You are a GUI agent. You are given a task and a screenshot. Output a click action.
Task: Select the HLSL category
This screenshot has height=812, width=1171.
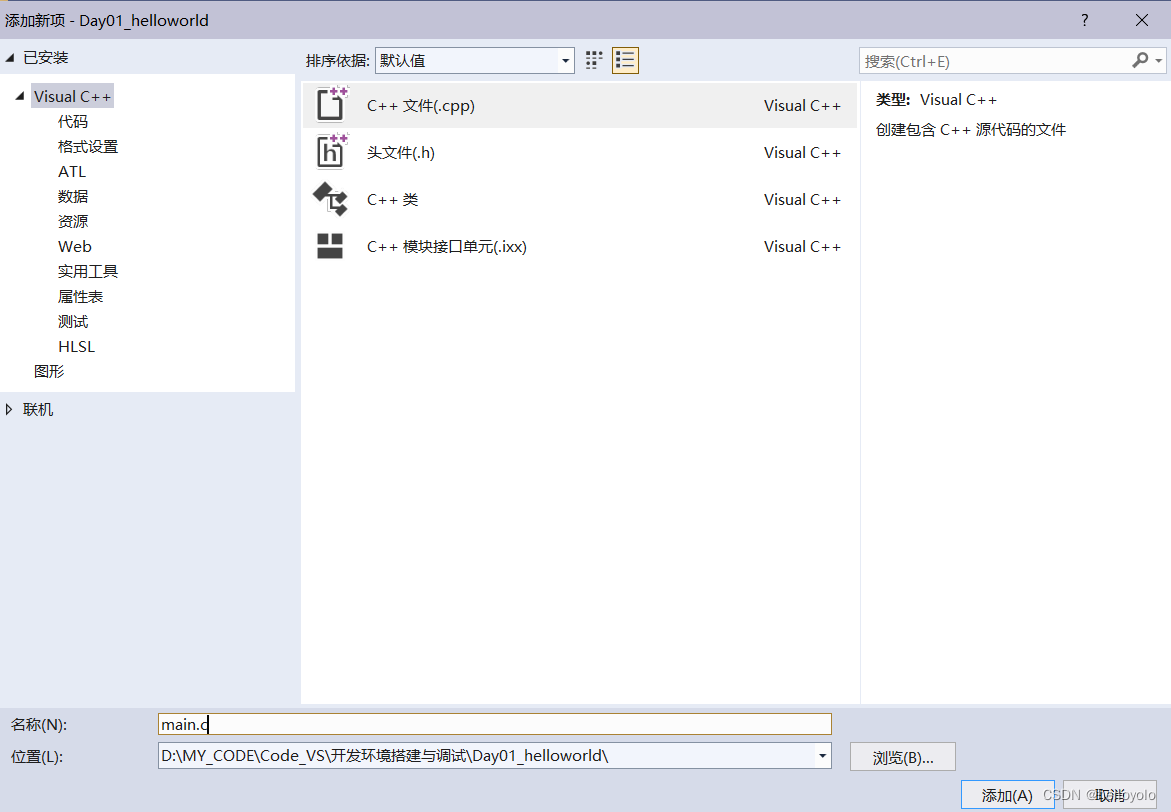coord(76,347)
